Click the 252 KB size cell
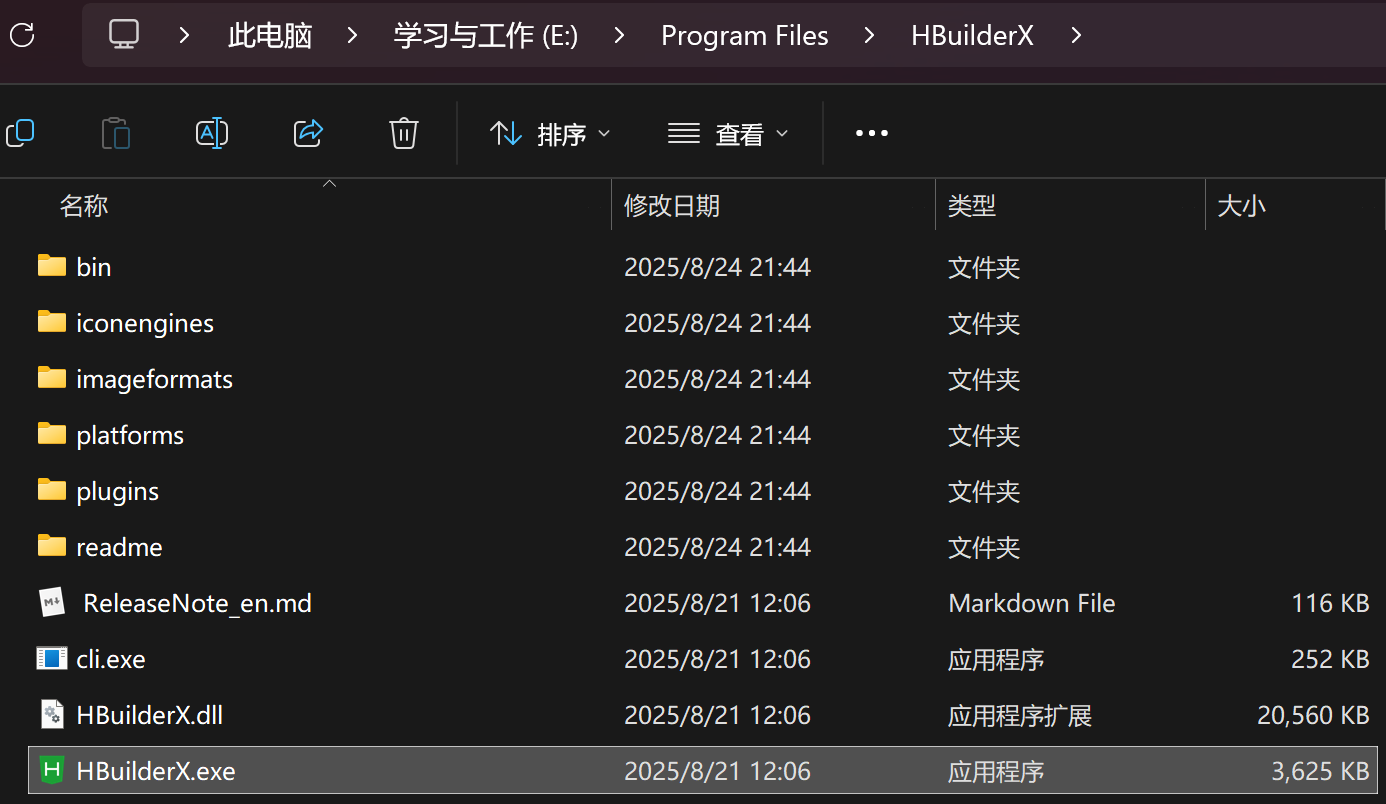The width and height of the screenshot is (1386, 804). pyautogui.click(x=1330, y=659)
